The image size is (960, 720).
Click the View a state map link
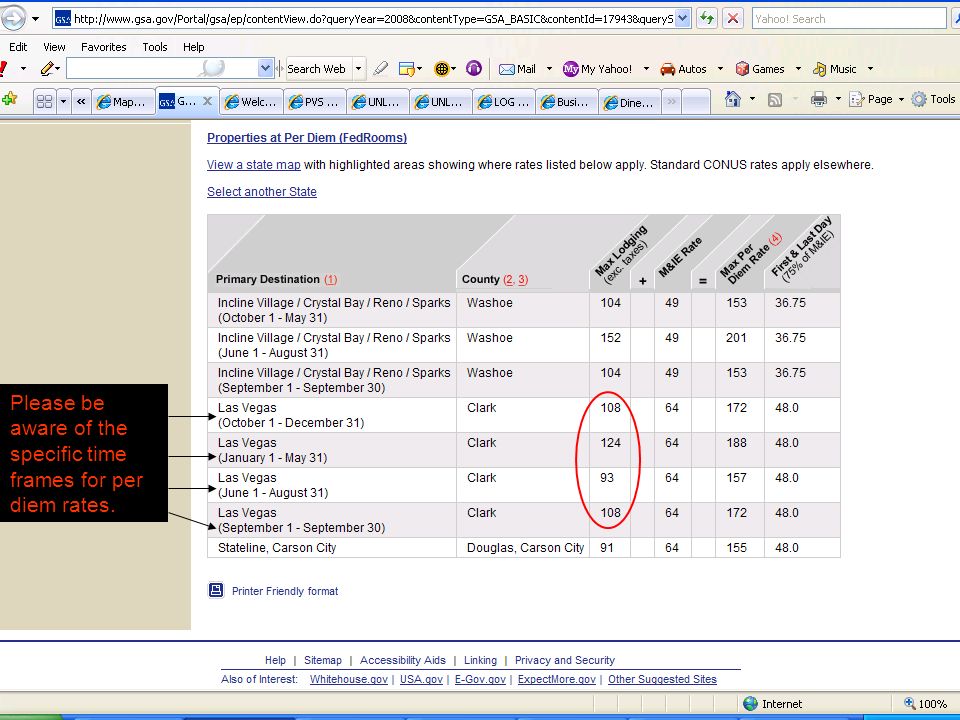pyautogui.click(x=253, y=165)
